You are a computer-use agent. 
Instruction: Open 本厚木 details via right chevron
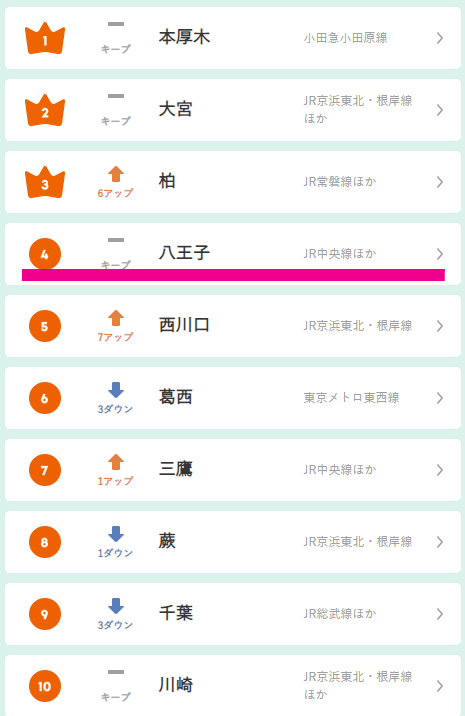440,38
